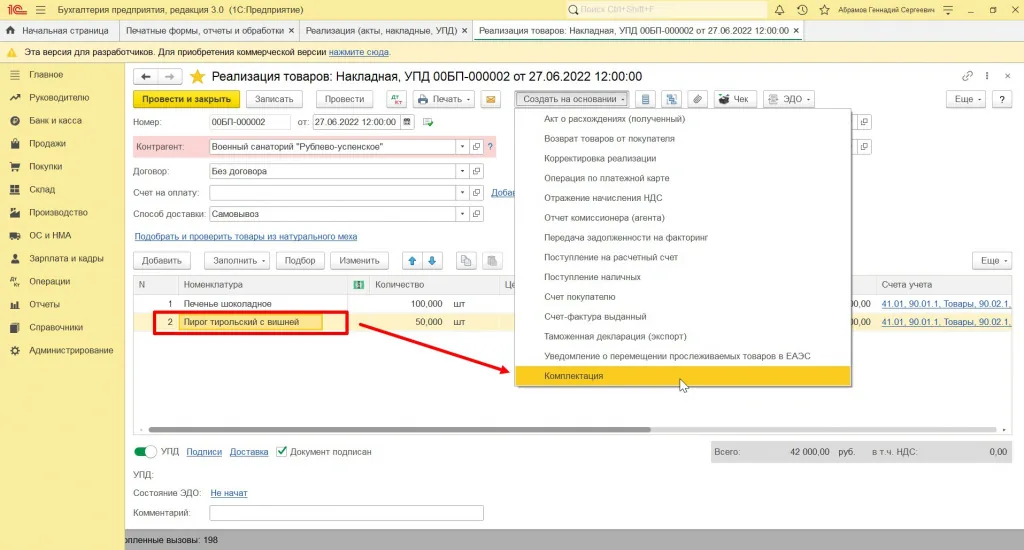This screenshot has width=1024, height=550.
Task: Click Изменить button
Action: [x=359, y=261]
